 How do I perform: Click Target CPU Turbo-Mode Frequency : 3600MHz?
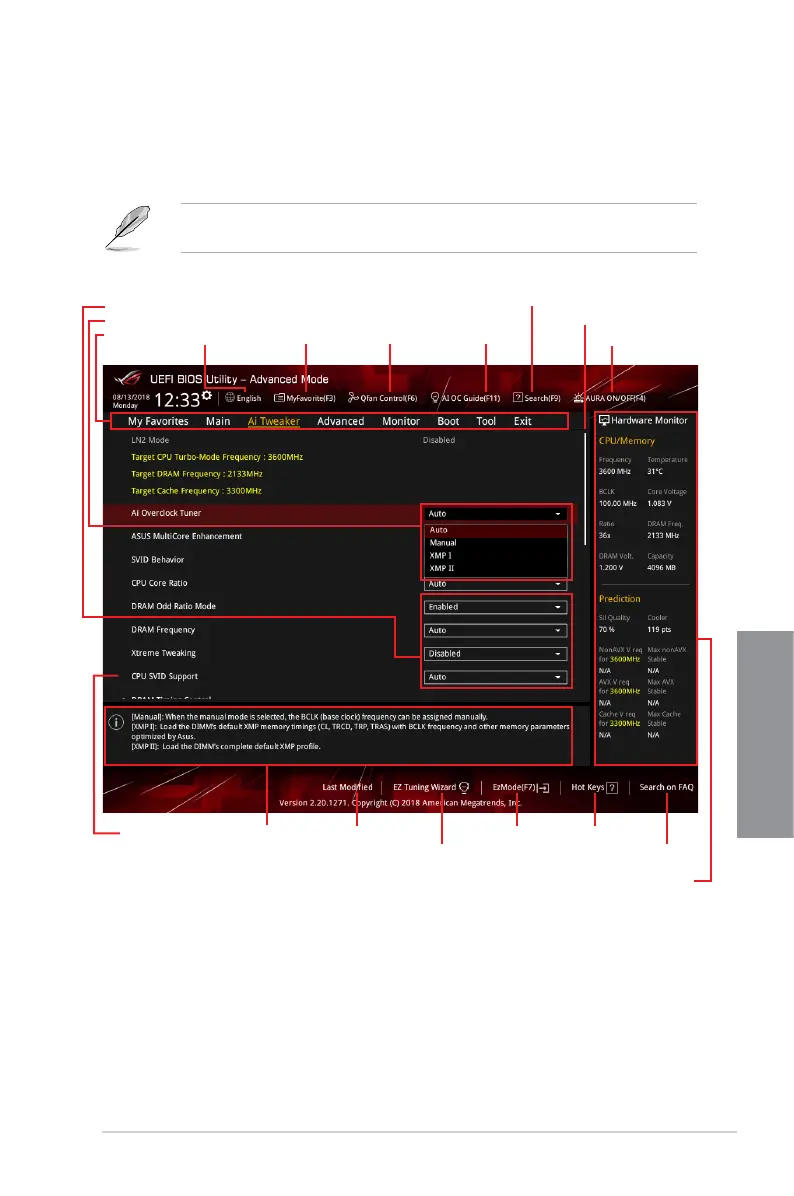coord(217,458)
